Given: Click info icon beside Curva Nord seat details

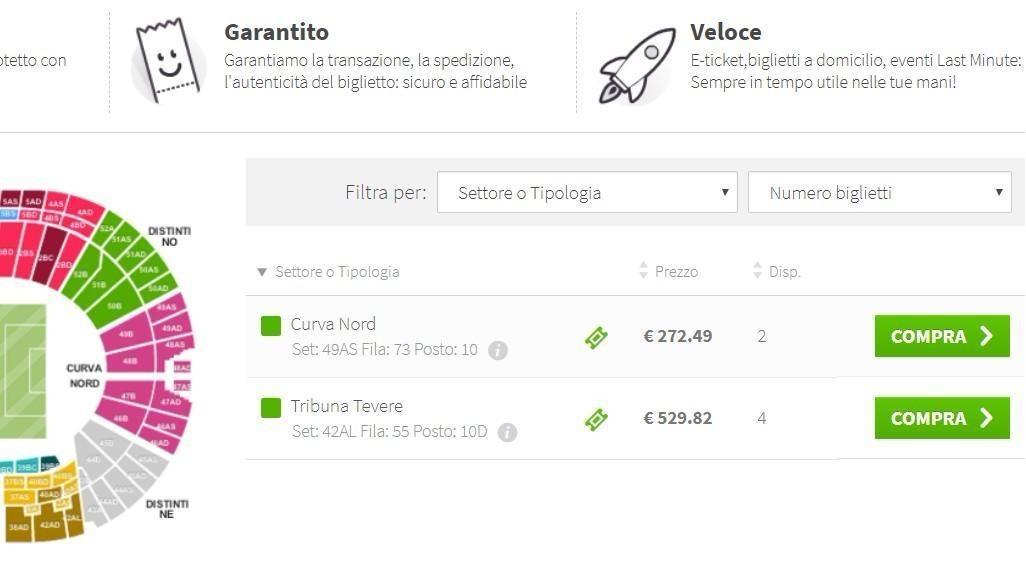Looking at the screenshot, I should coord(498,351).
